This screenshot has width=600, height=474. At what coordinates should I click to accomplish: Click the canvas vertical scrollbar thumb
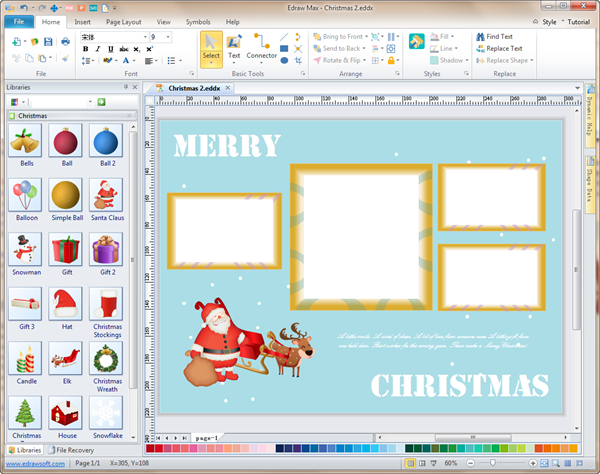576,270
